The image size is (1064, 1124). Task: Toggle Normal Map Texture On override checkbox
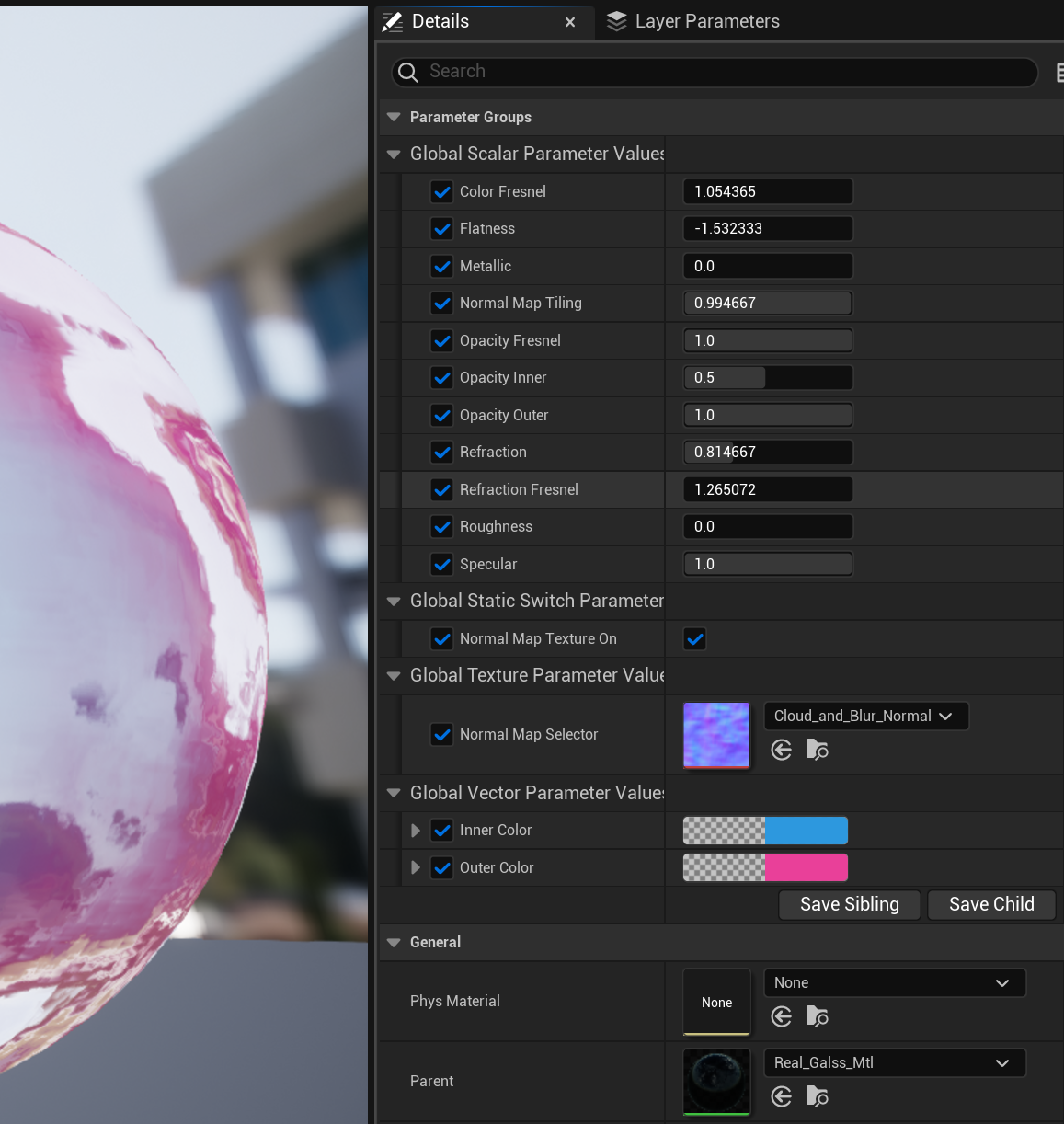click(x=442, y=638)
